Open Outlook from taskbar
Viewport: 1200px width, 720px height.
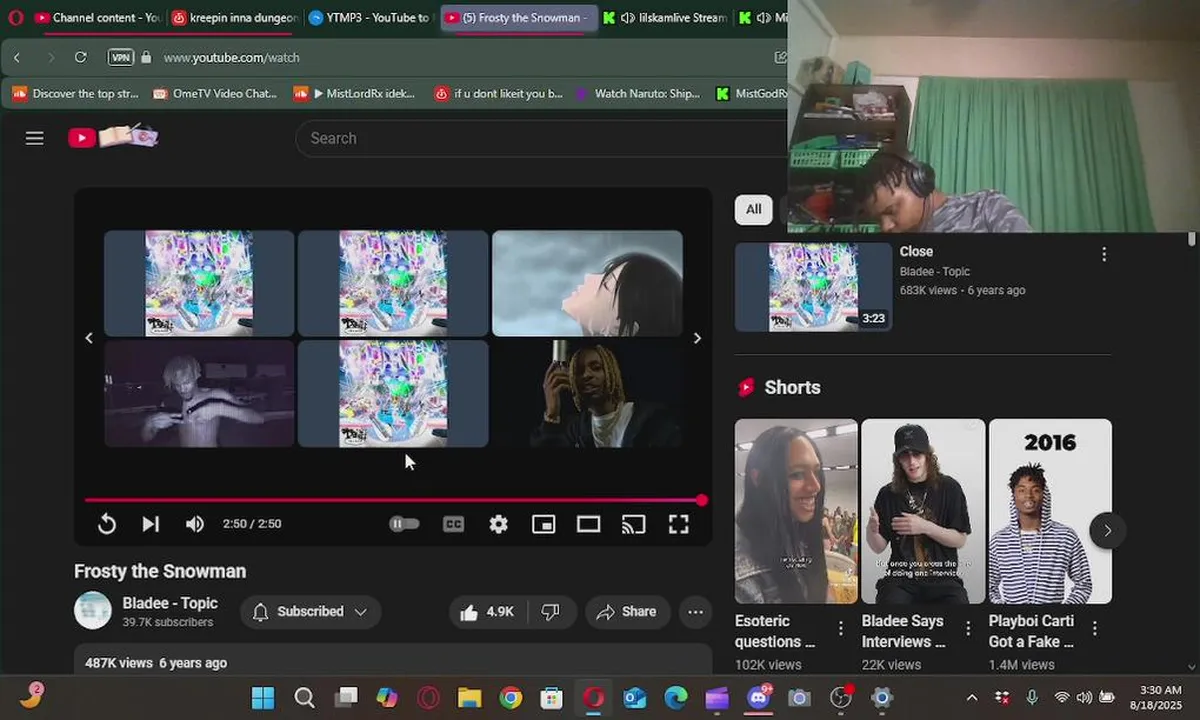(x=635, y=697)
